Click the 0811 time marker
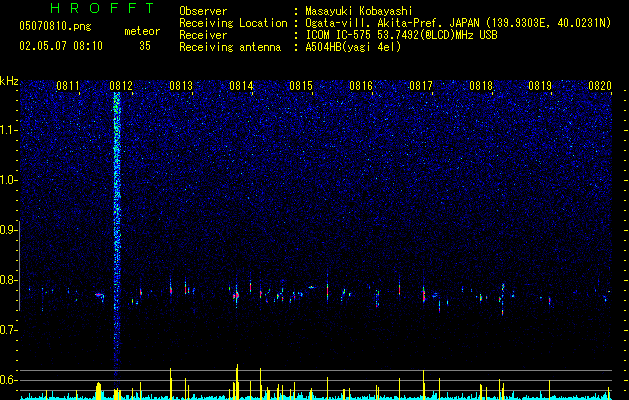Image resolution: width=629 pixels, height=400 pixels. [68, 86]
